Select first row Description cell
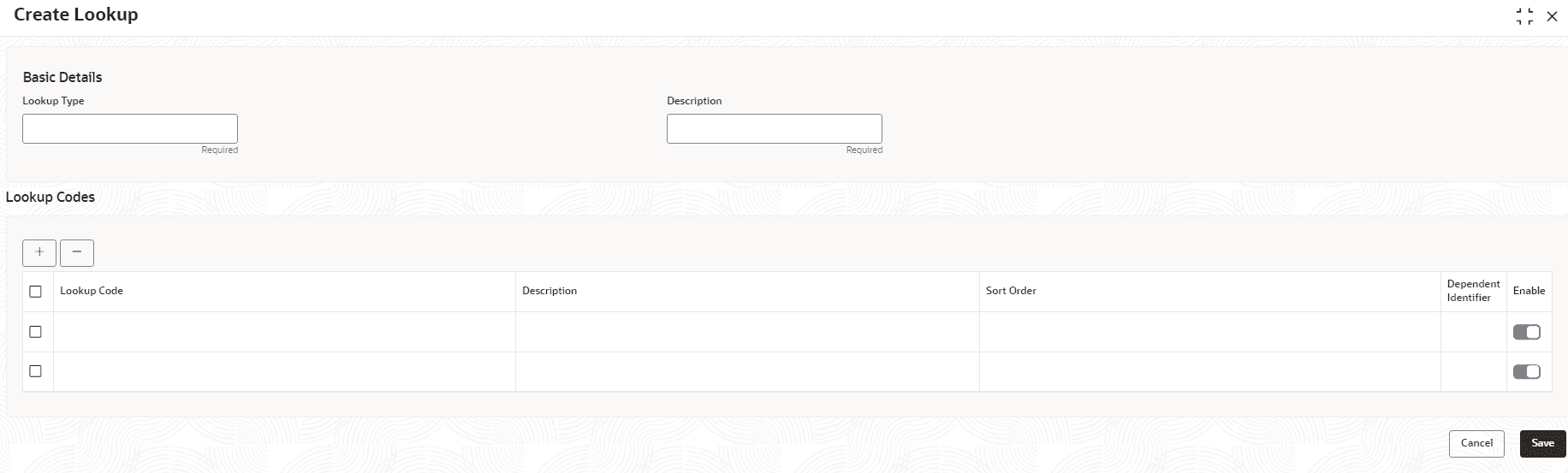Viewport: 1568px width, 473px height. (747, 332)
